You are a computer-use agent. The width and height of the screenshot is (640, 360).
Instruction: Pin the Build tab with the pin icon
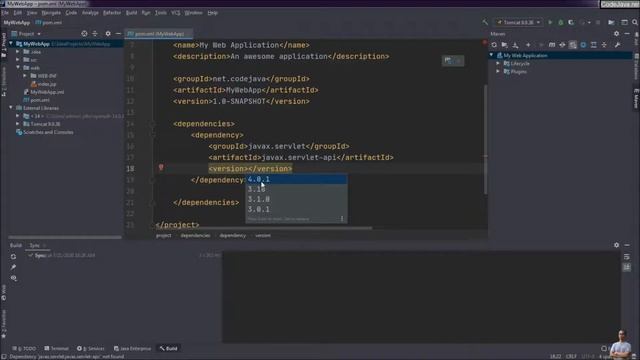coord(13,267)
